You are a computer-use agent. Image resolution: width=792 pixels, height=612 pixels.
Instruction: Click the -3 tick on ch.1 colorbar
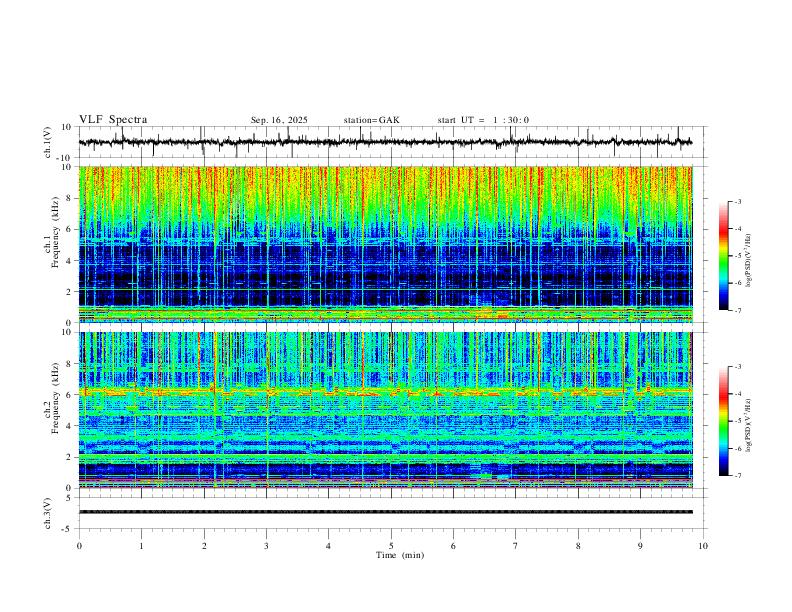738,201
